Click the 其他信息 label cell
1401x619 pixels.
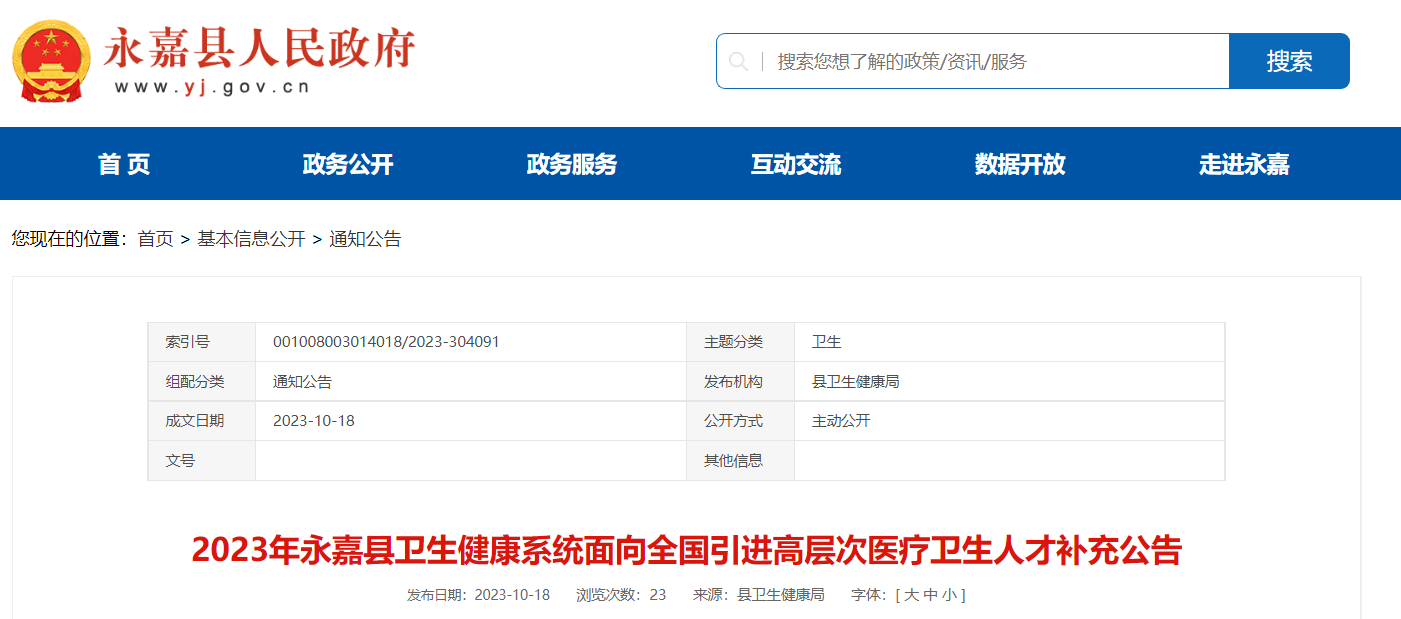(740, 460)
